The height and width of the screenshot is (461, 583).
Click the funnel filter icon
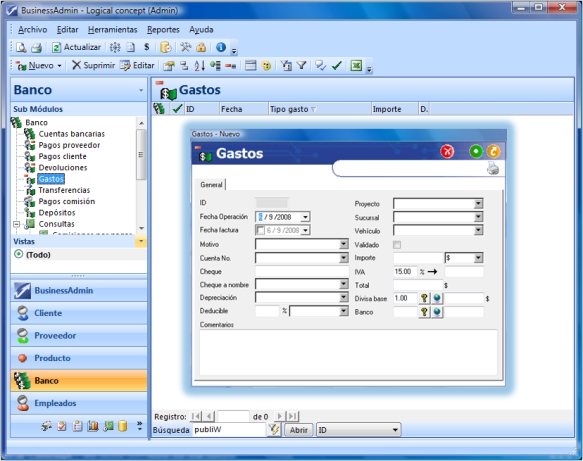(302, 66)
